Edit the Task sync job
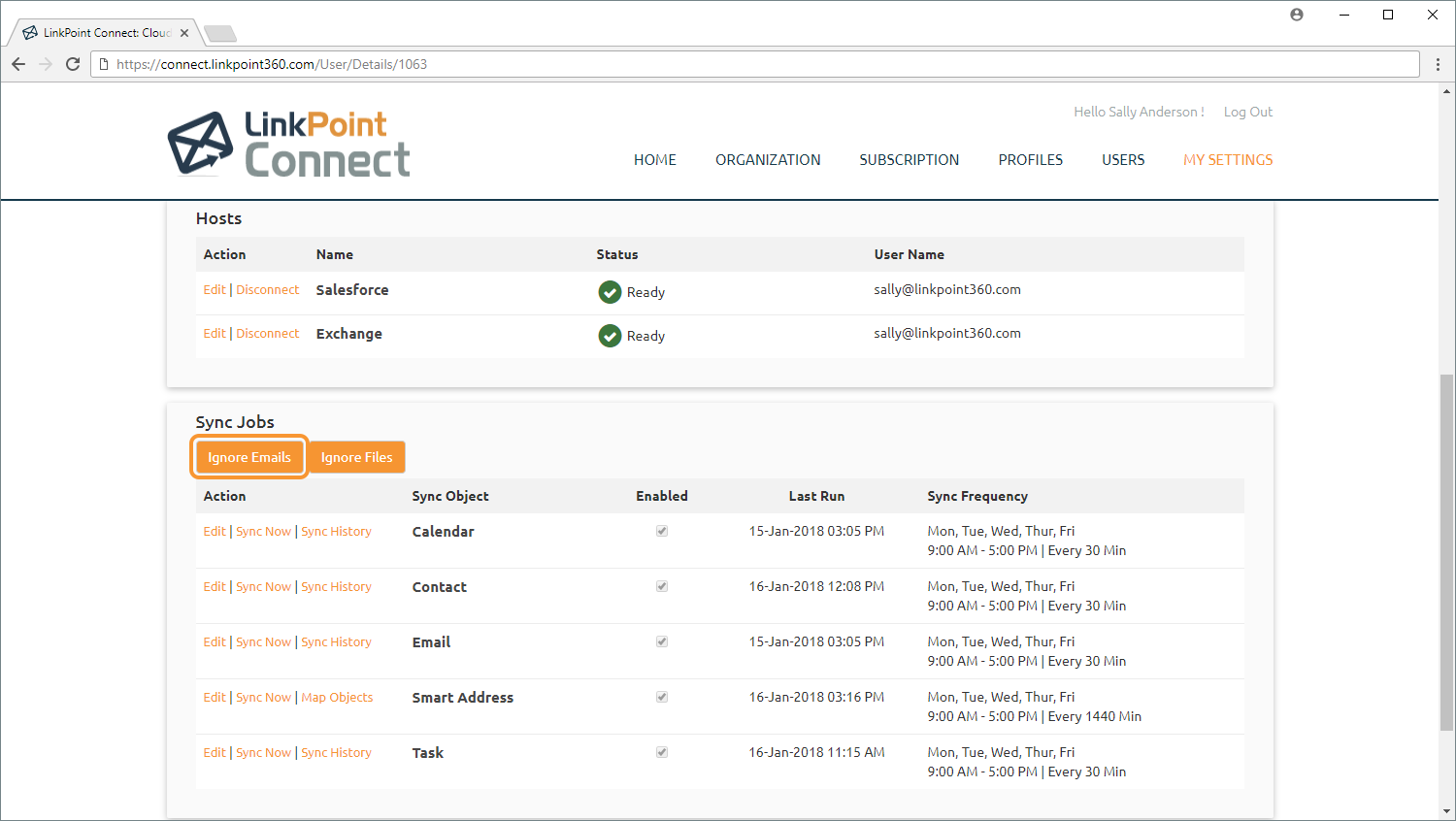Image resolution: width=1456 pixels, height=821 pixels. [x=215, y=752]
